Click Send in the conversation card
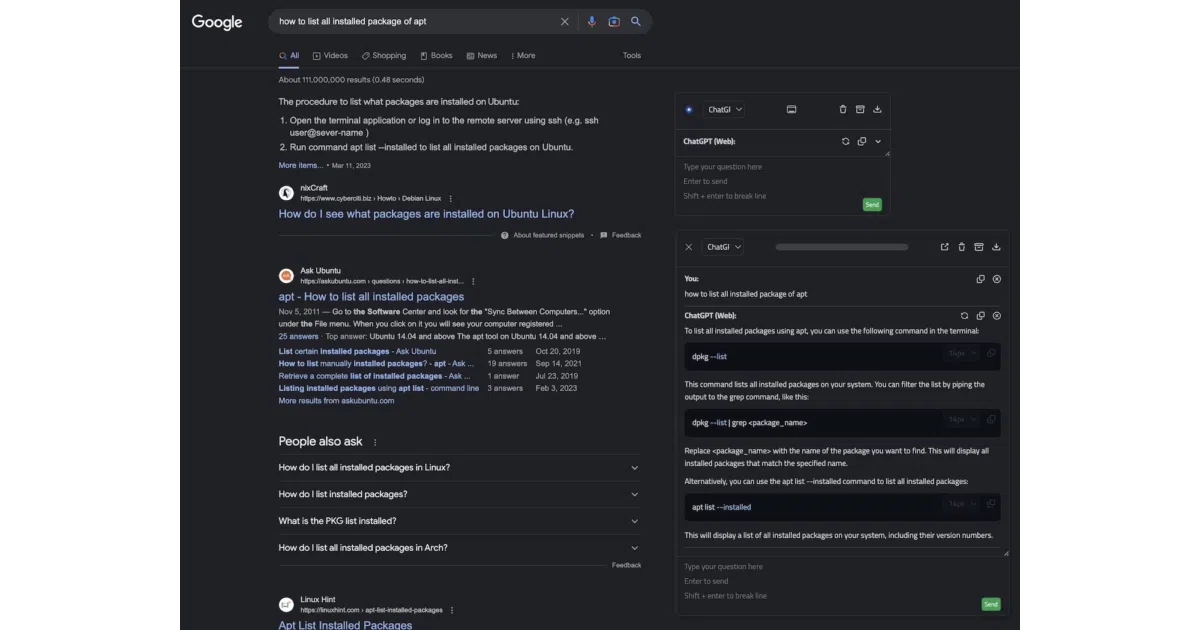Viewport: 1200px width, 630px height. tap(990, 604)
